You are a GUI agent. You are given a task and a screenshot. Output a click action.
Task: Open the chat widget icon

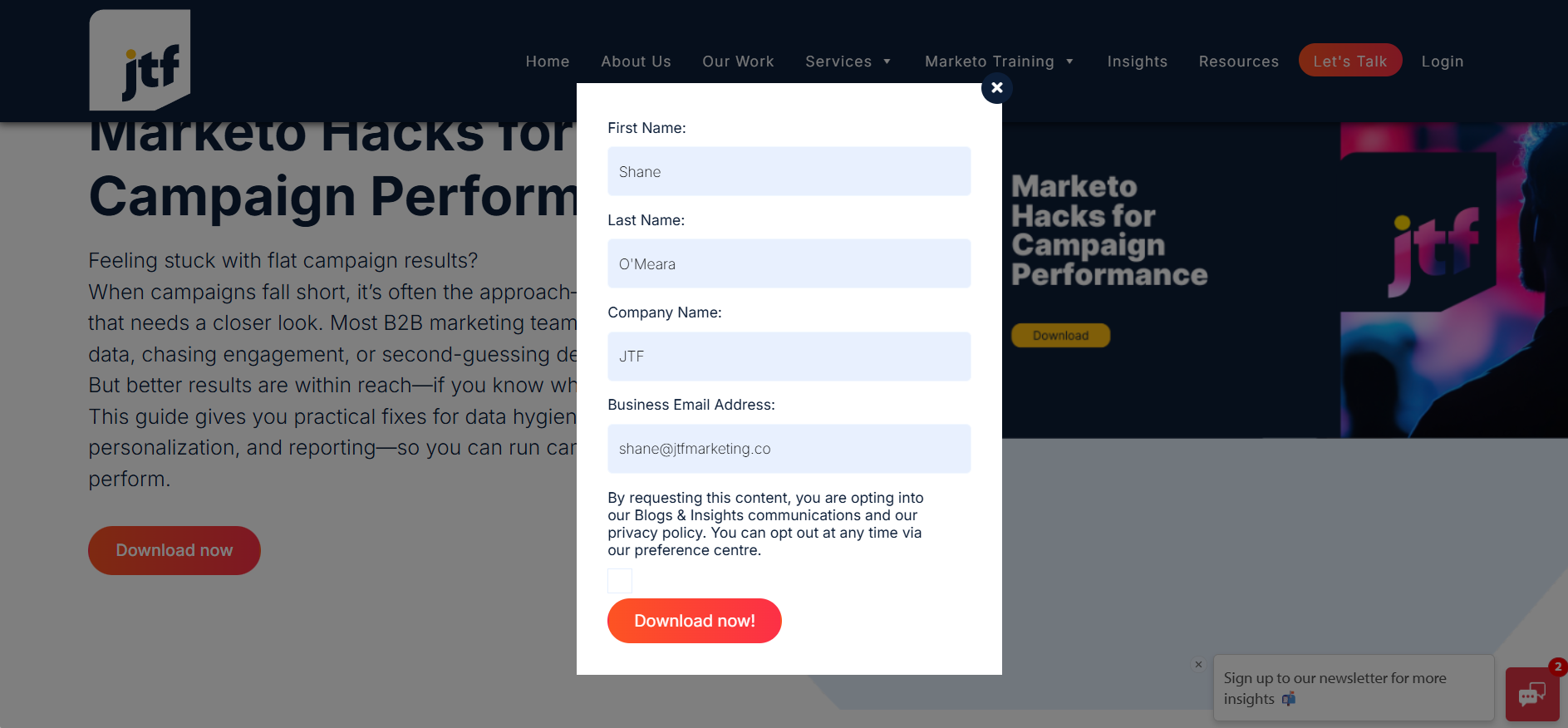coord(1531,693)
